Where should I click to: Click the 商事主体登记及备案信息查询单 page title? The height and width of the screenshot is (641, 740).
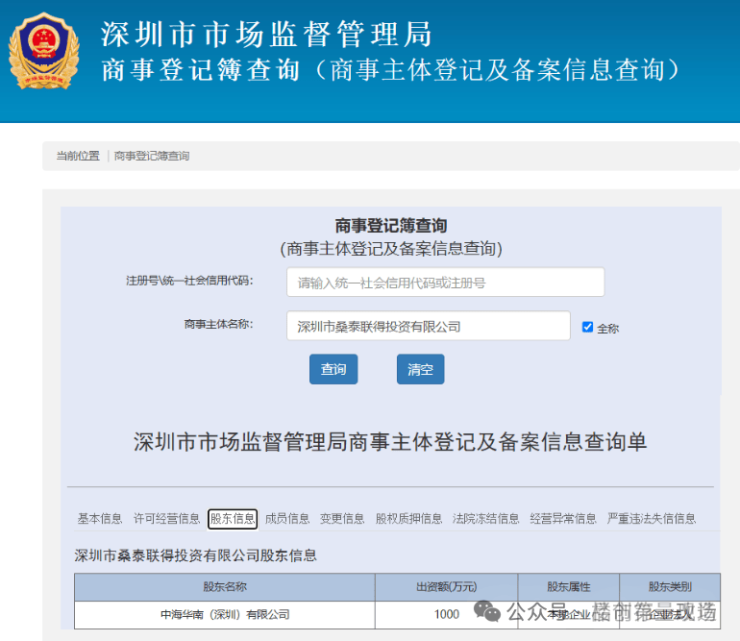click(x=390, y=442)
